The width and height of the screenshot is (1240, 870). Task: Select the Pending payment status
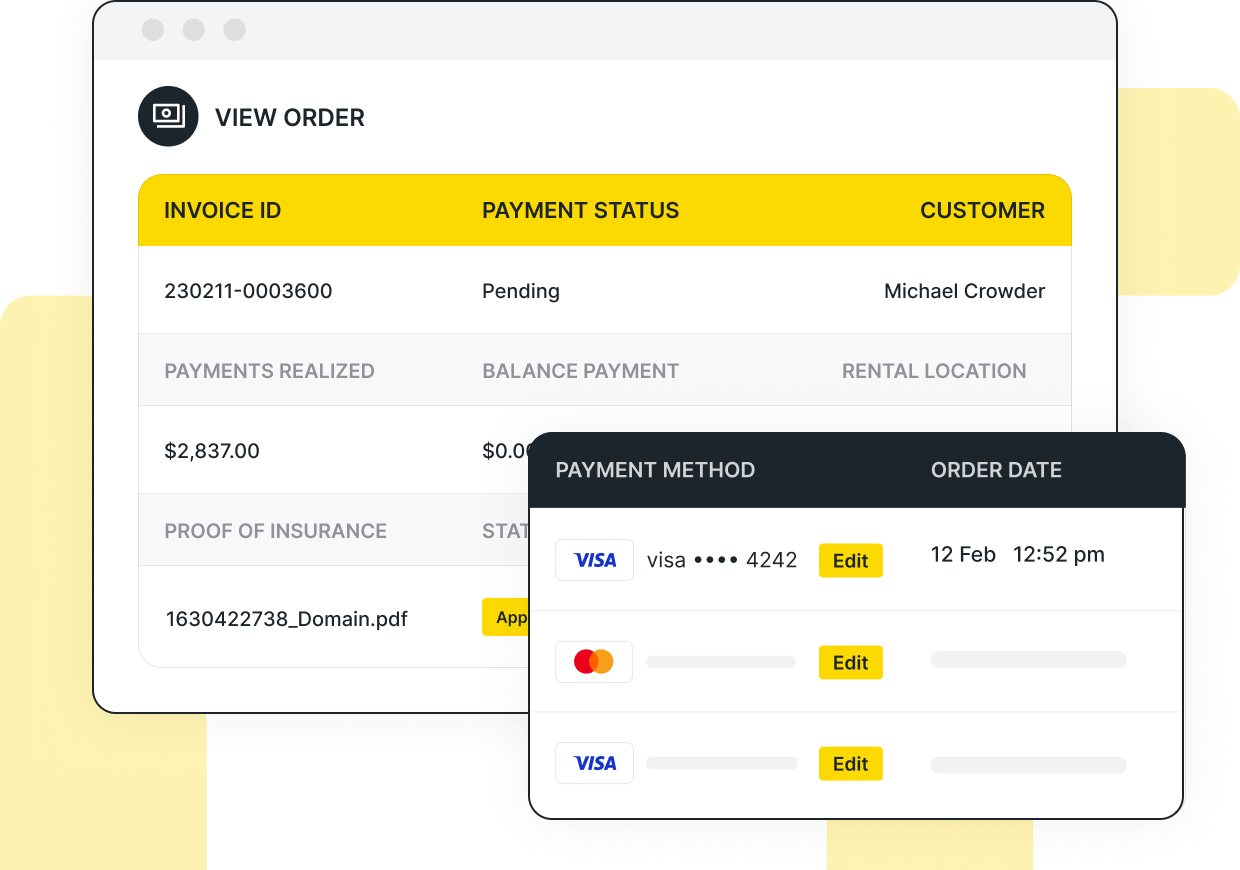click(x=520, y=291)
